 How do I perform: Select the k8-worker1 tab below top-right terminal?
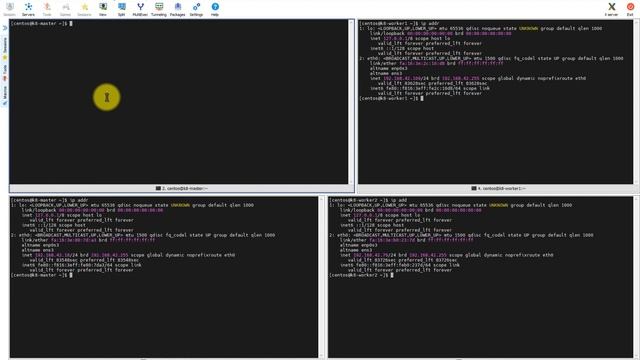coord(498,189)
